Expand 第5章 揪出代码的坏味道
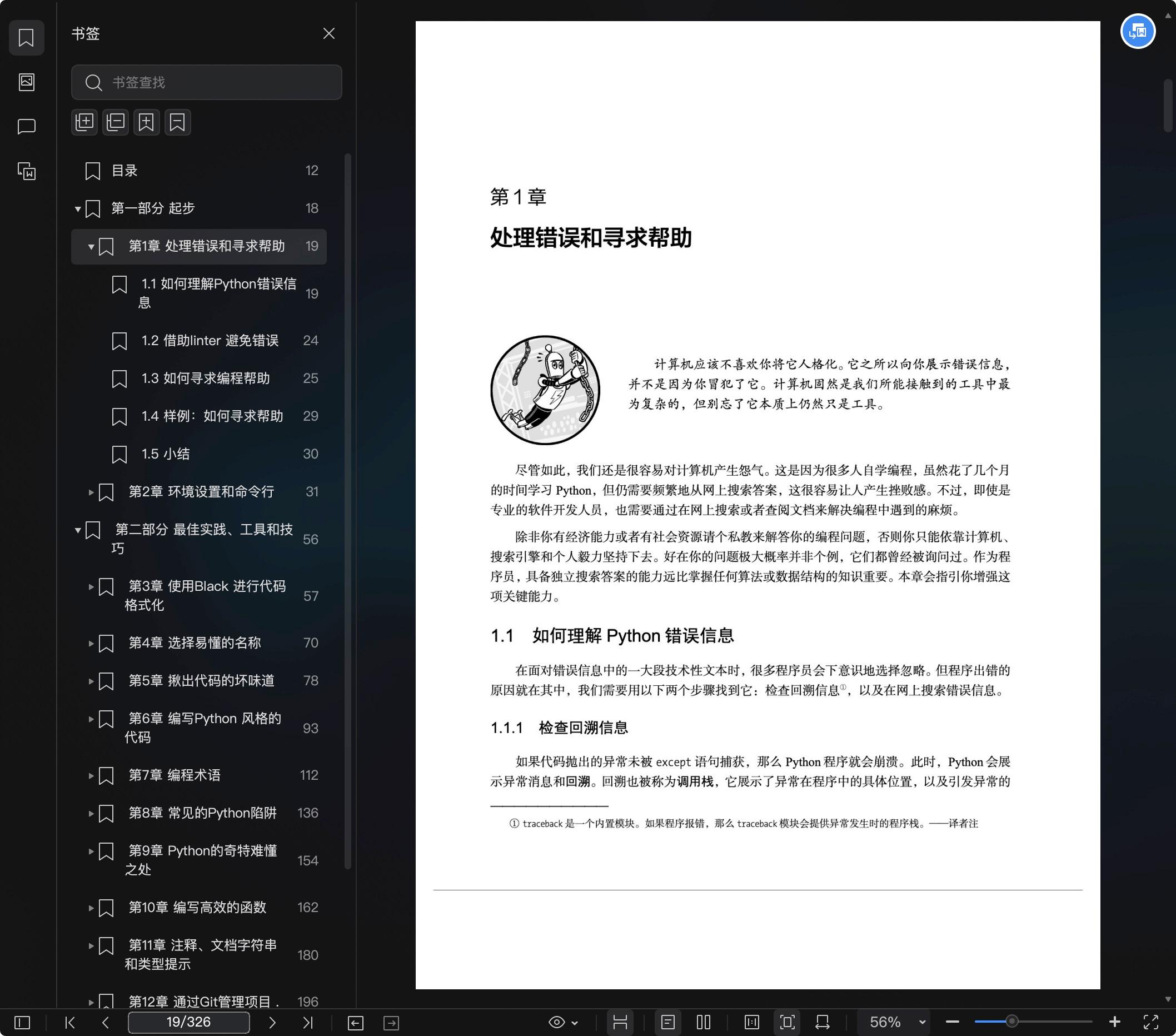This screenshot has height=1036, width=1176. click(91, 681)
